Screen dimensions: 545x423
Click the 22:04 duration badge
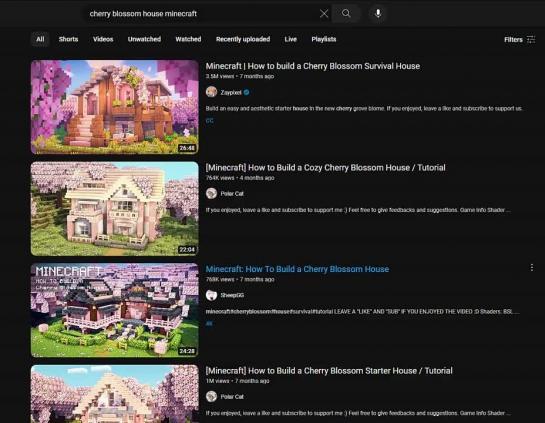(x=187, y=250)
